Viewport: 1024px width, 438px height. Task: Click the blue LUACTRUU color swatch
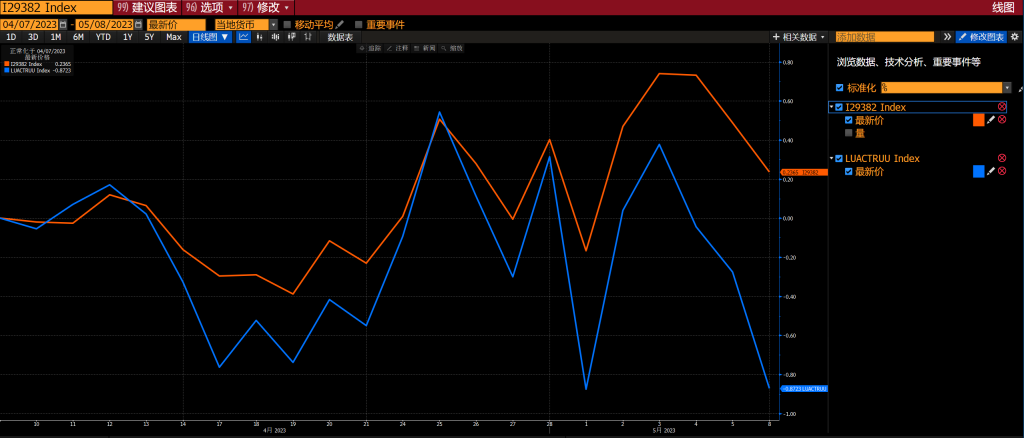[x=978, y=172]
